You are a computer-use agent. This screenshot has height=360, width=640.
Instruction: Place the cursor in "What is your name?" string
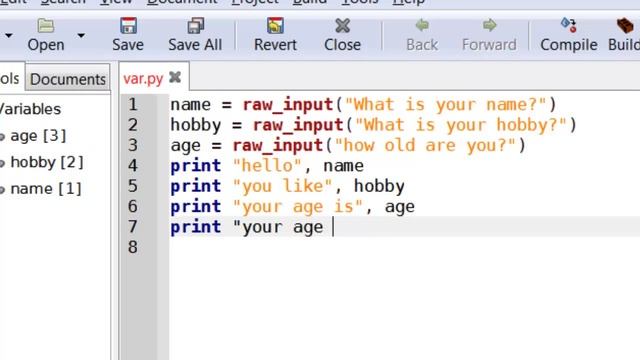[446, 104]
